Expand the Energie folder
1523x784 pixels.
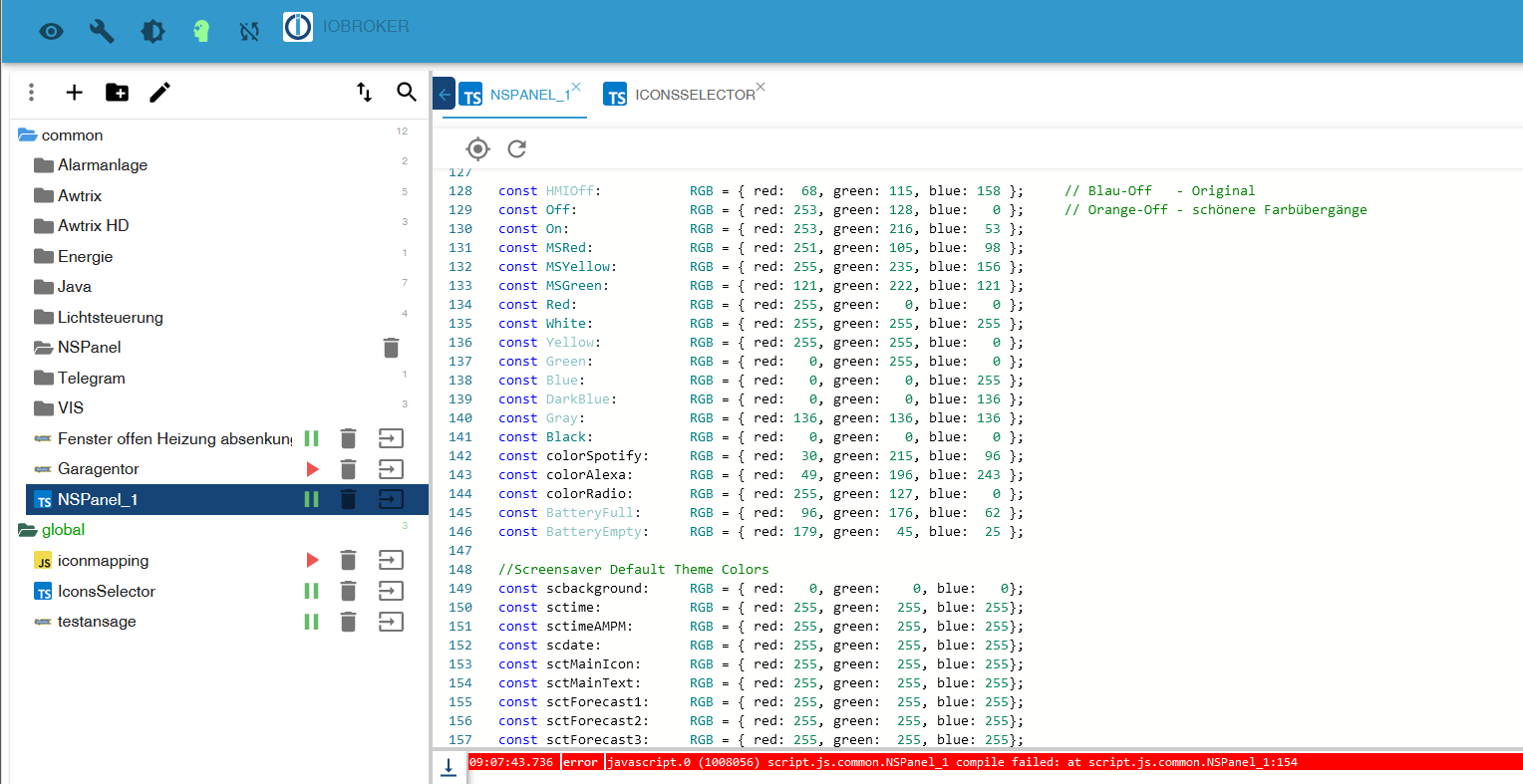[x=43, y=257]
